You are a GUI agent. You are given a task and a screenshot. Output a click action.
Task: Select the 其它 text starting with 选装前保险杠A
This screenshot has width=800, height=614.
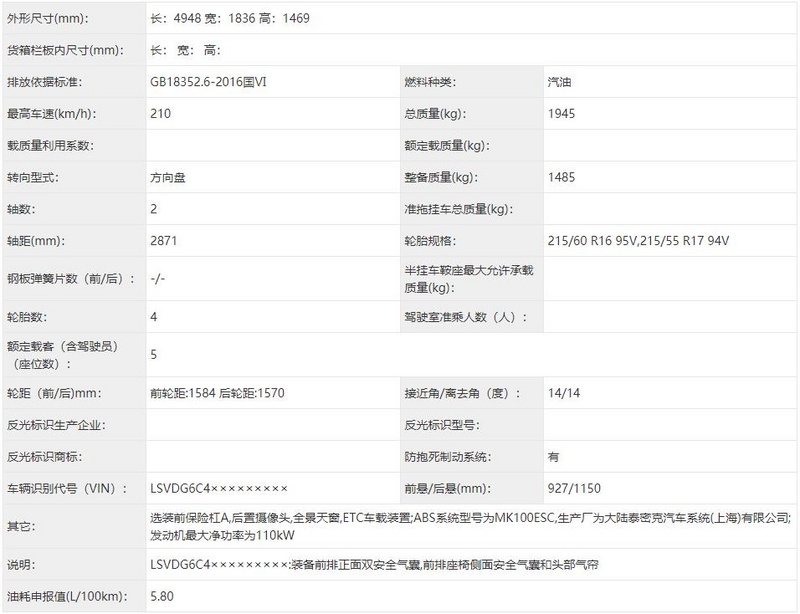click(x=470, y=527)
